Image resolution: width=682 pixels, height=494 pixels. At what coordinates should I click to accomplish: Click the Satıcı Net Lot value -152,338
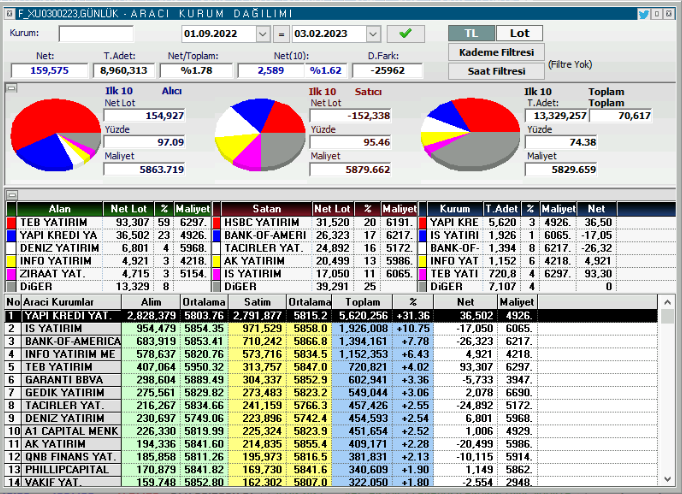[x=350, y=116]
